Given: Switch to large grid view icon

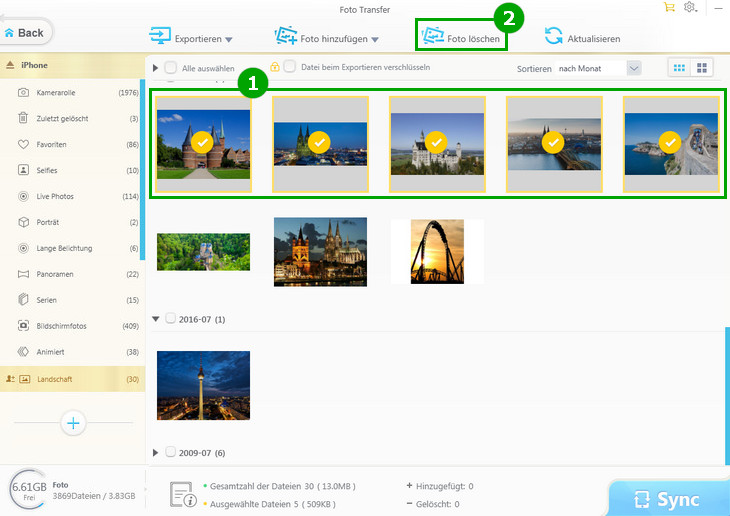Looking at the screenshot, I should point(703,68).
